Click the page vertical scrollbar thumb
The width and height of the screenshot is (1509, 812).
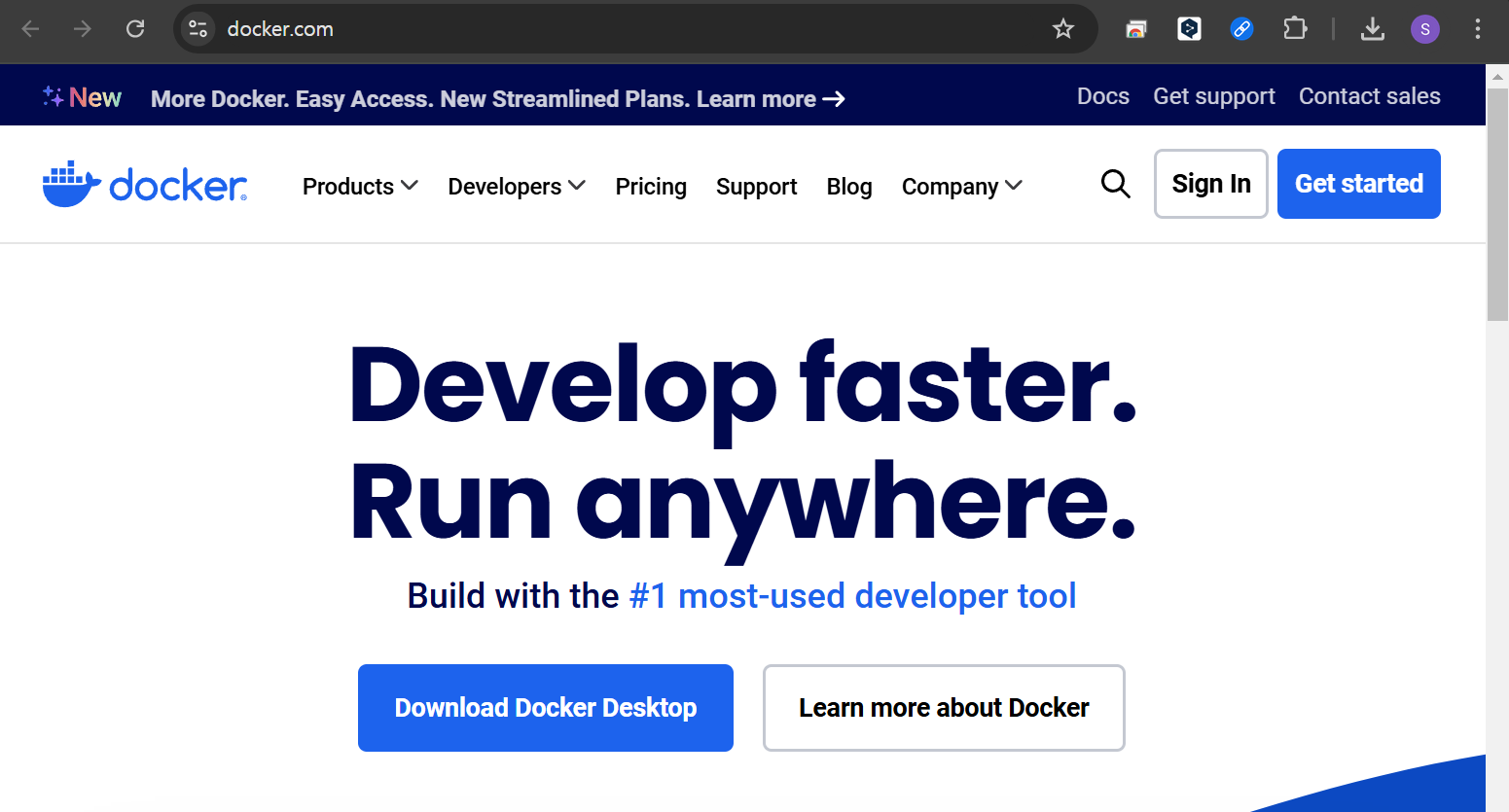1497,204
